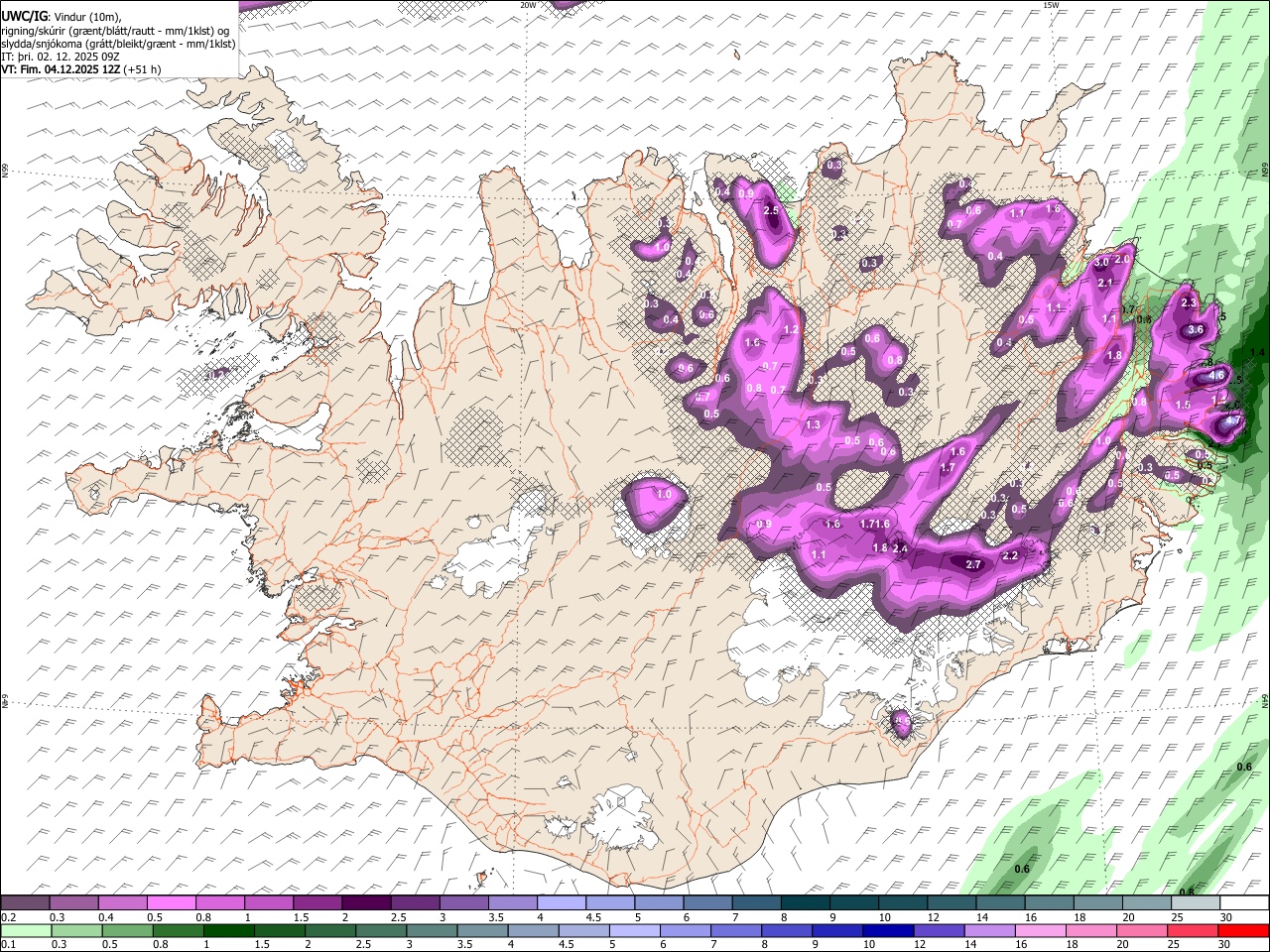Viewport: 1270px width, 952px height.
Task: Click the '3.6' value on the east coast
Action: 1196,330
